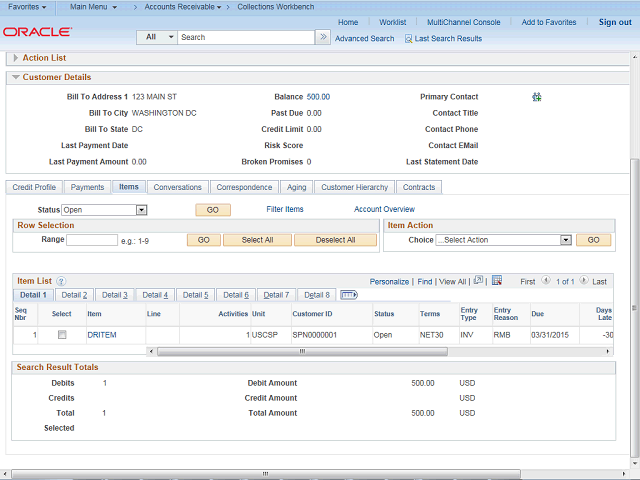This screenshot has height=480, width=640.
Task: Switch to the Conversations tab
Action: 177,187
